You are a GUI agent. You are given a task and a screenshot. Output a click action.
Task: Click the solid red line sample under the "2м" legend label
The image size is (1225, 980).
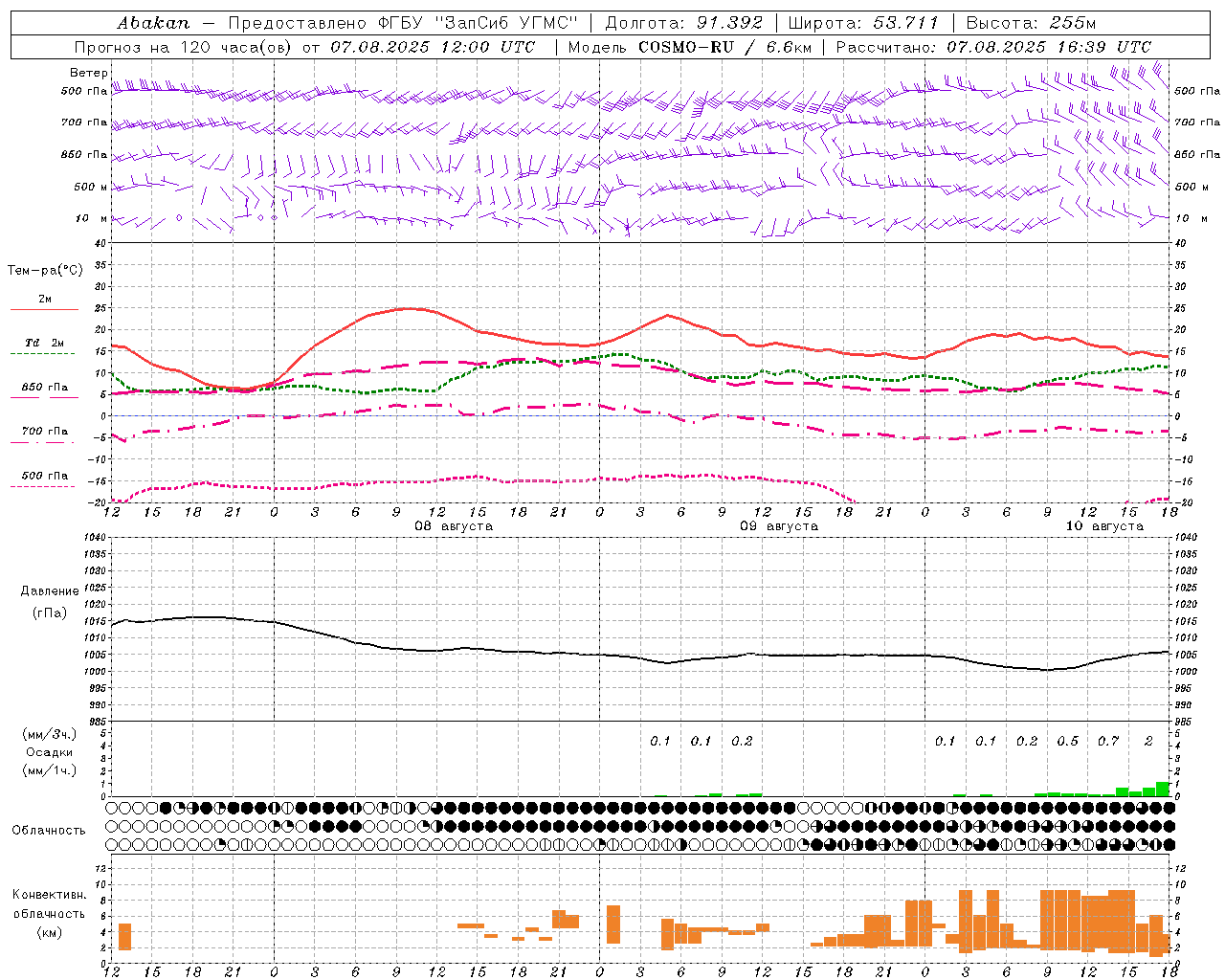tap(44, 309)
